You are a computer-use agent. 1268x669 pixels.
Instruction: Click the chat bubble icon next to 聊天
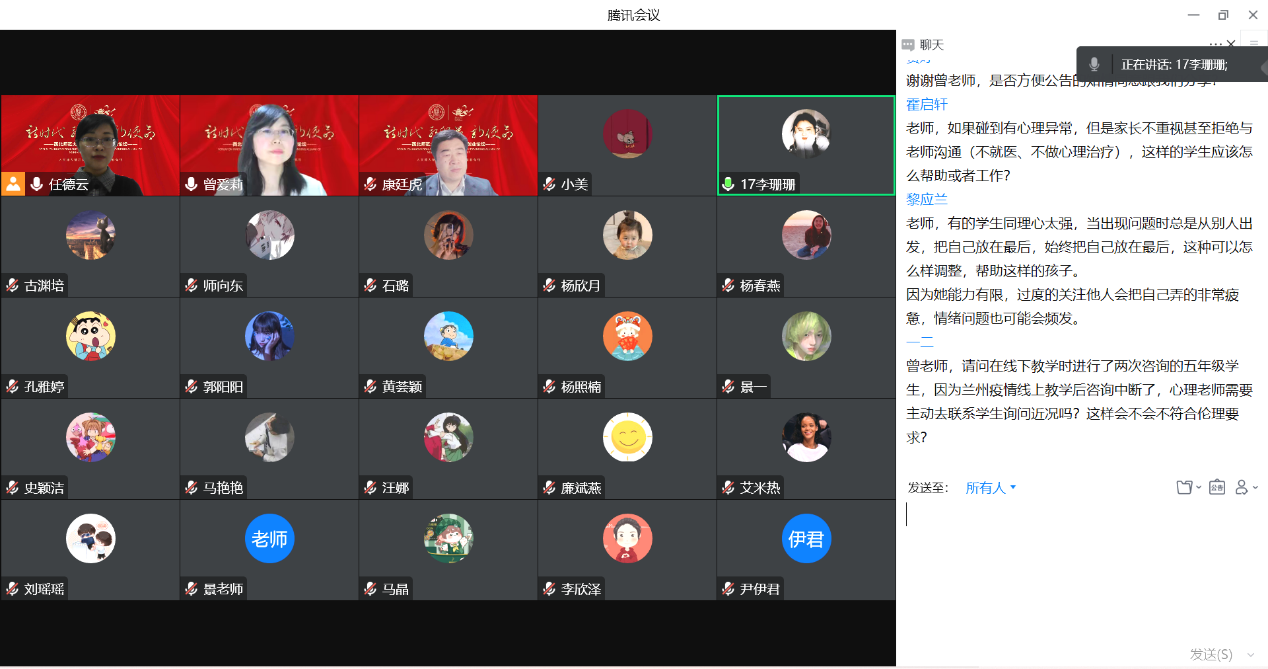coord(908,45)
